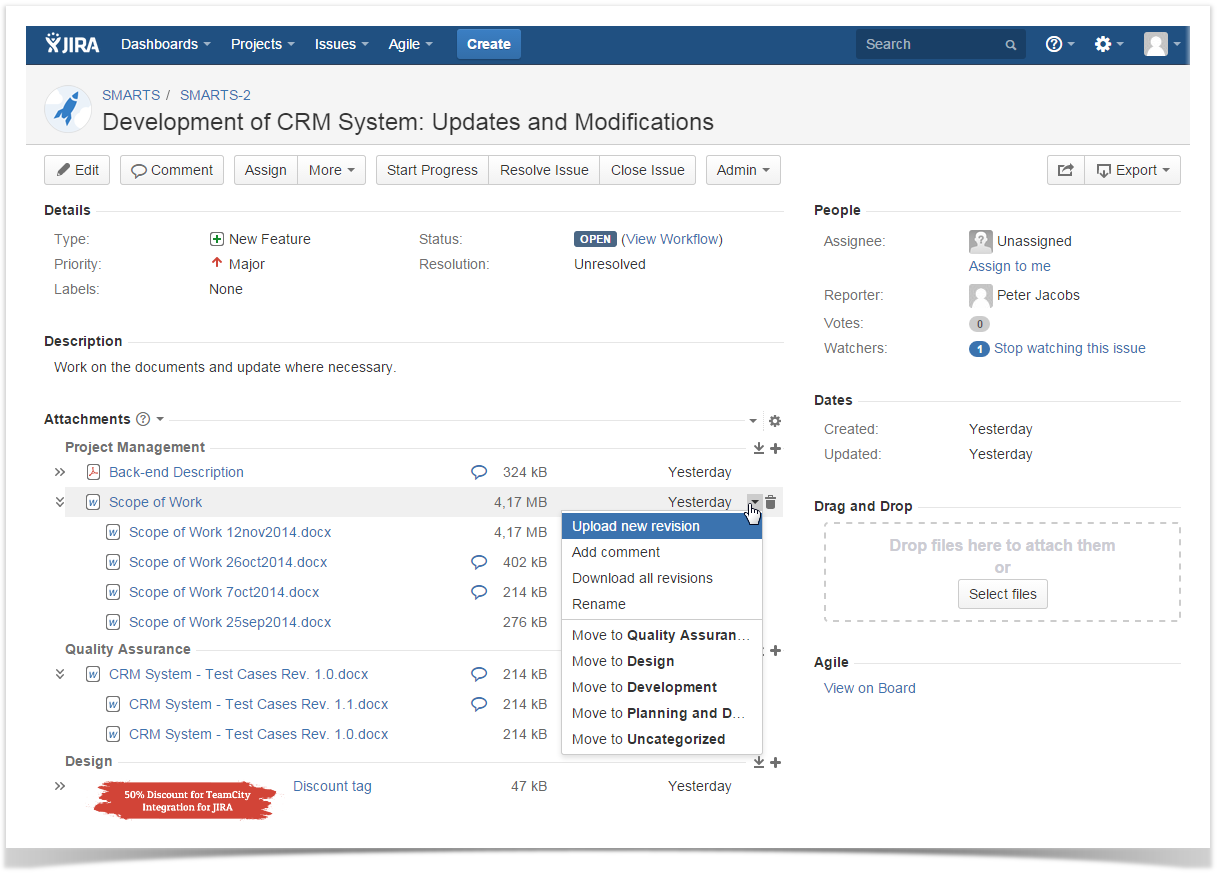Screen dimensions: 1224x877
Task: Collapse Scope of Work revisions
Action: coord(60,502)
